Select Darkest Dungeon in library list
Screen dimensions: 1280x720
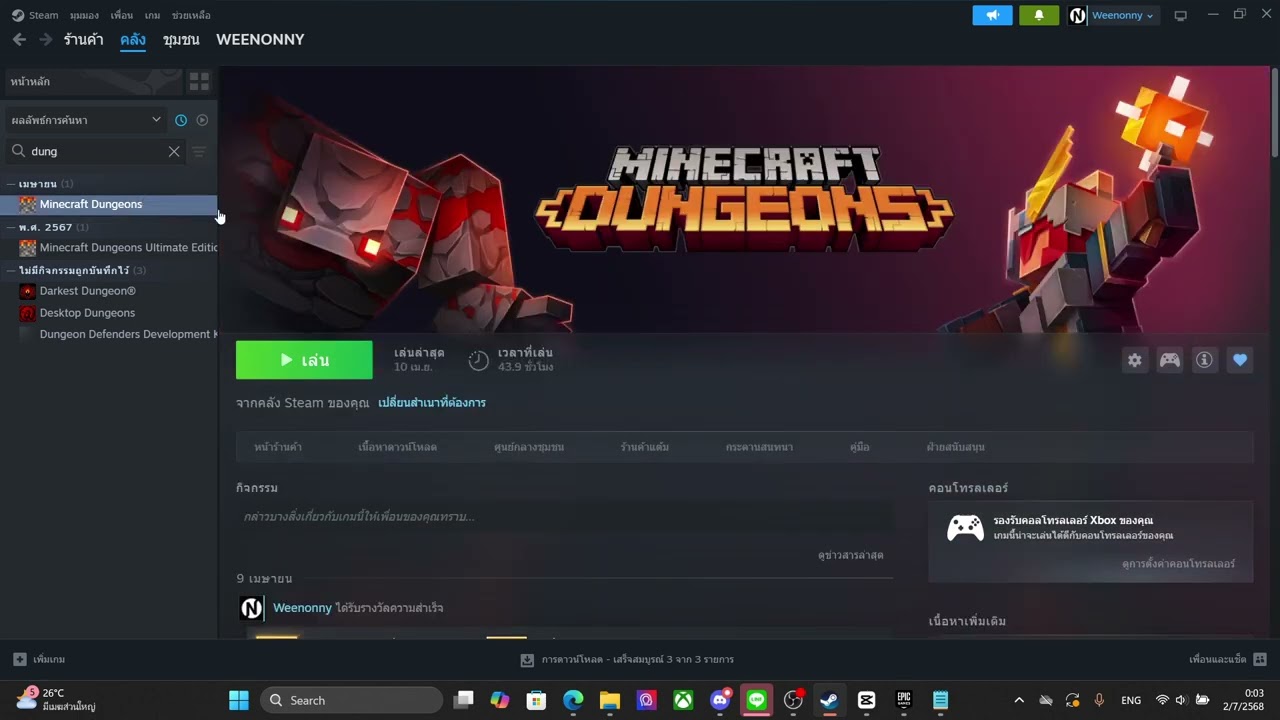[109, 291]
